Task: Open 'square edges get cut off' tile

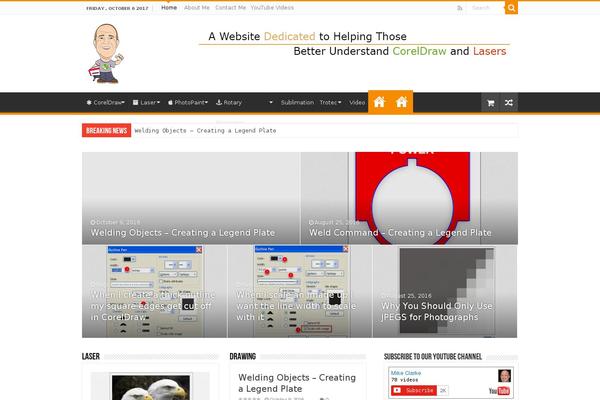Action: [154, 292]
